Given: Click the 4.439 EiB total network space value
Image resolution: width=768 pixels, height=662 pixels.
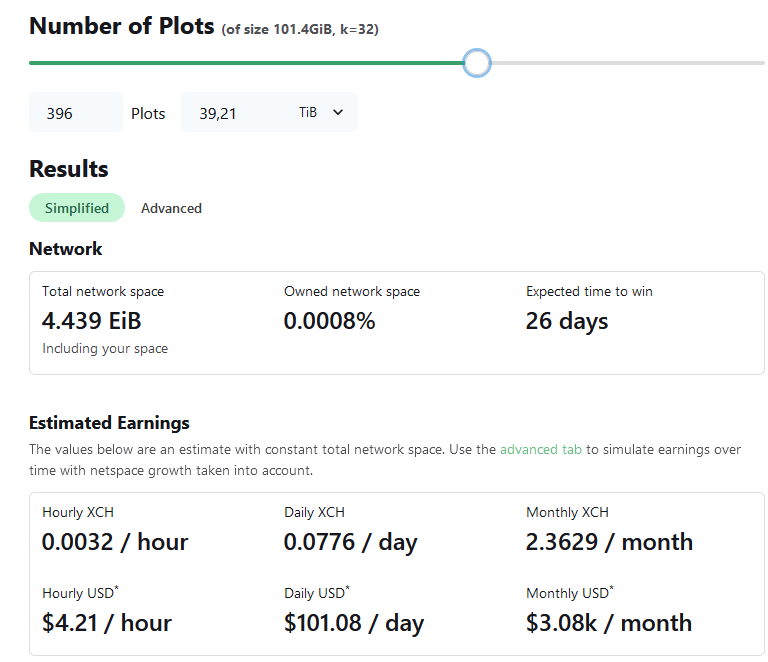Looking at the screenshot, I should click(92, 321).
